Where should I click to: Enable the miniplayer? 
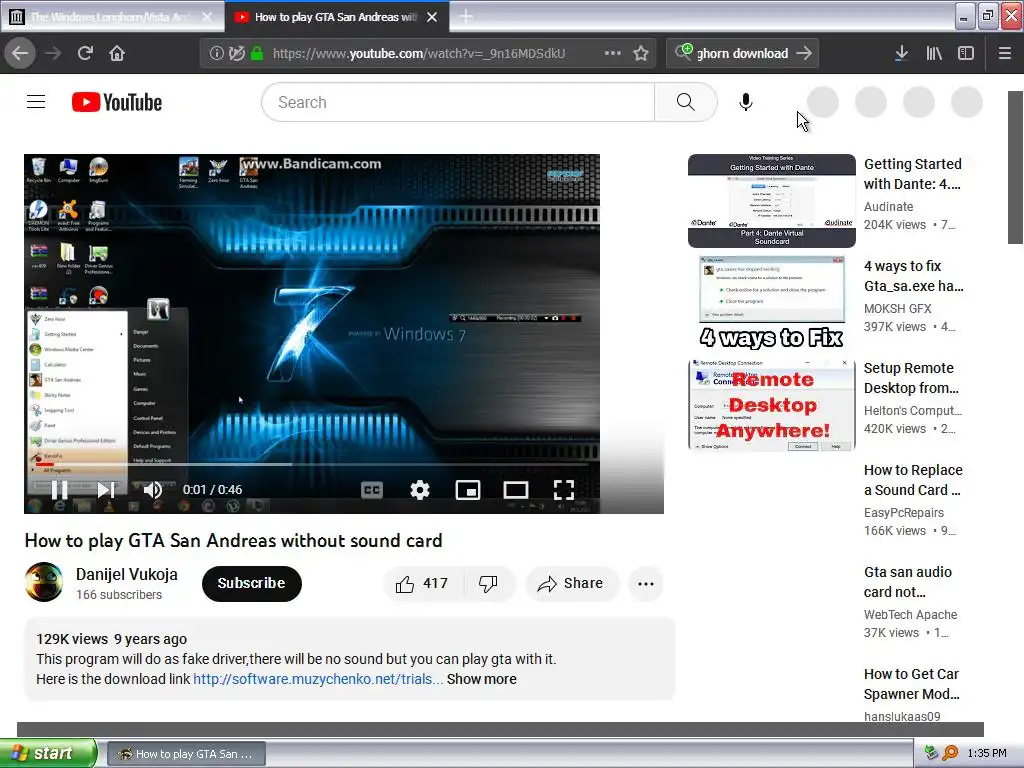tap(468, 490)
